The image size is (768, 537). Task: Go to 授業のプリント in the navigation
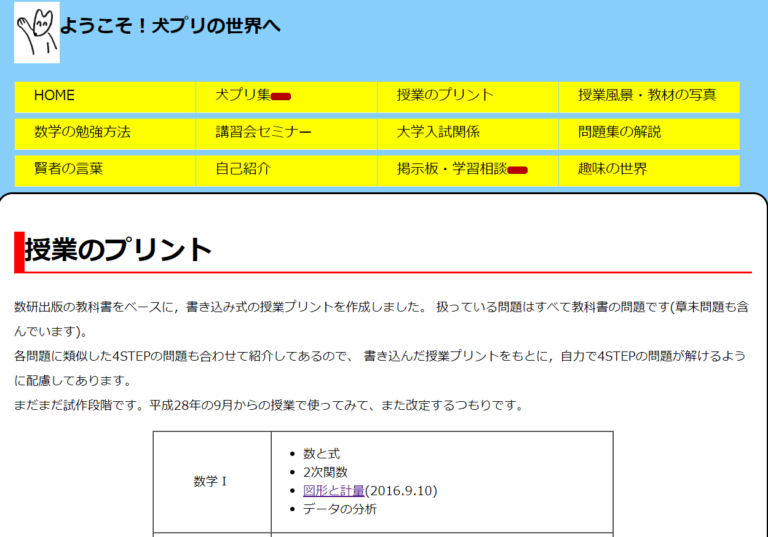[468, 97]
